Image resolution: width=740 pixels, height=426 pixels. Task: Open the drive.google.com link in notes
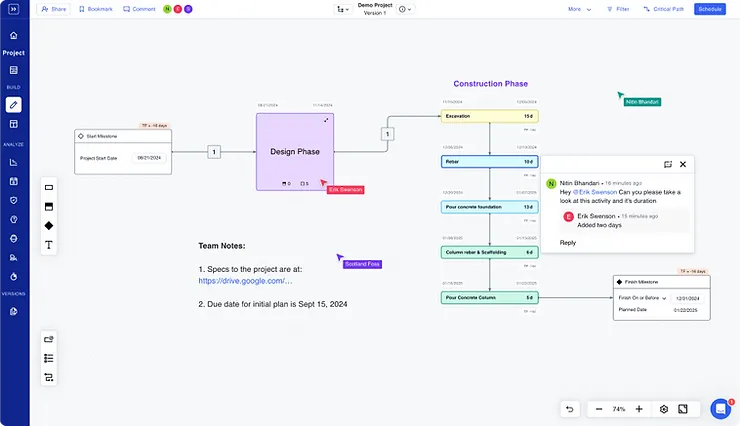pos(245,281)
